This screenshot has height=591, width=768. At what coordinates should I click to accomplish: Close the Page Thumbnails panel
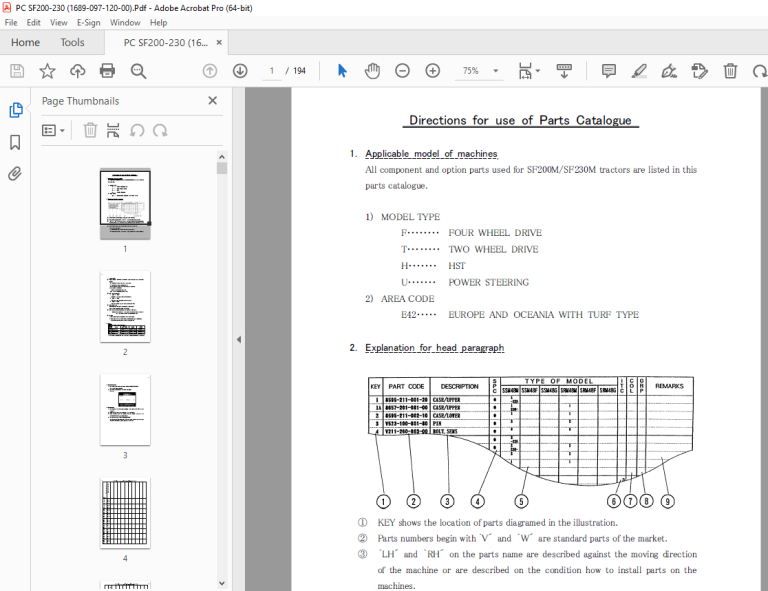pos(213,100)
